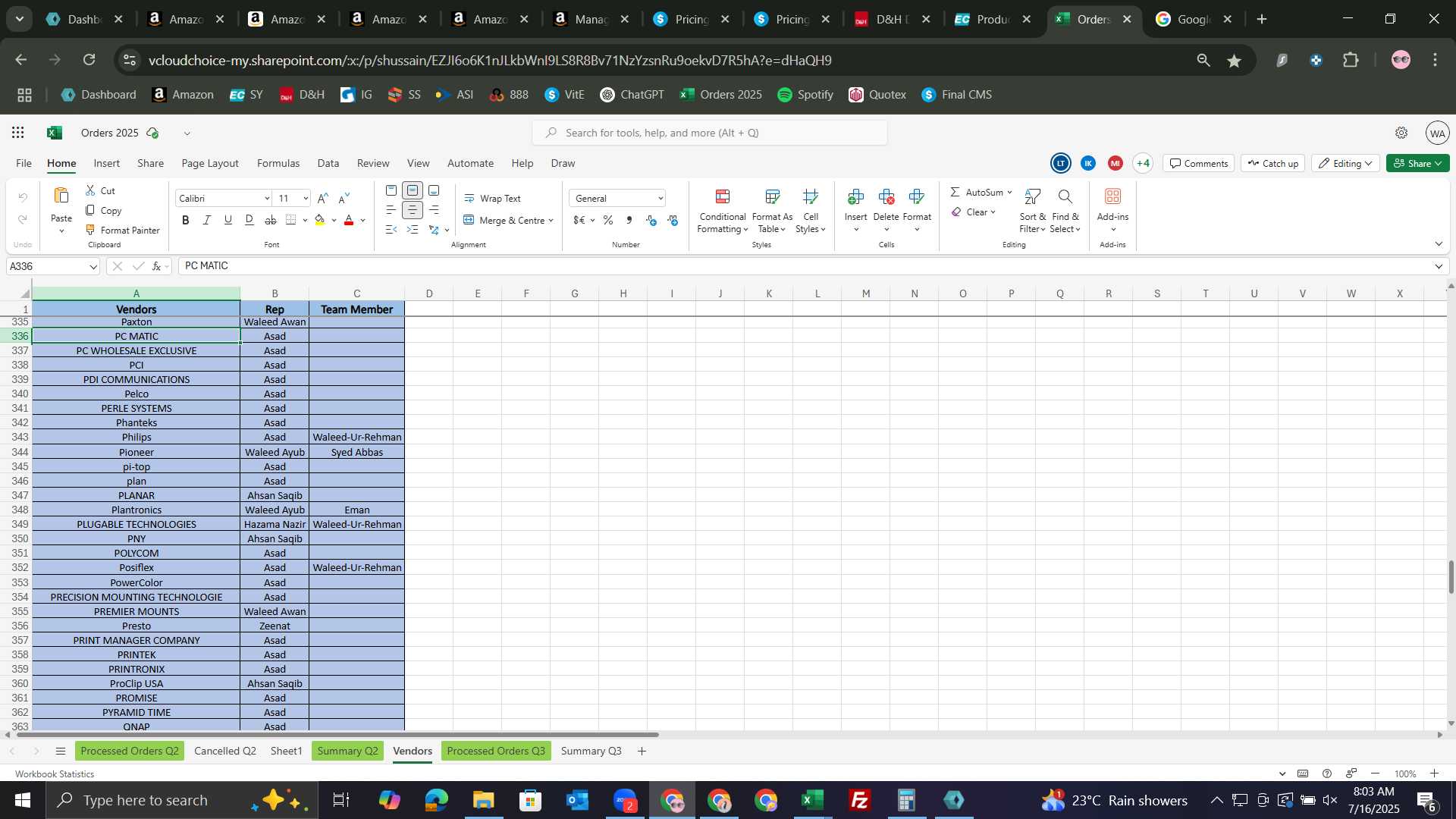Expand the font size dropdown

pos(306,199)
